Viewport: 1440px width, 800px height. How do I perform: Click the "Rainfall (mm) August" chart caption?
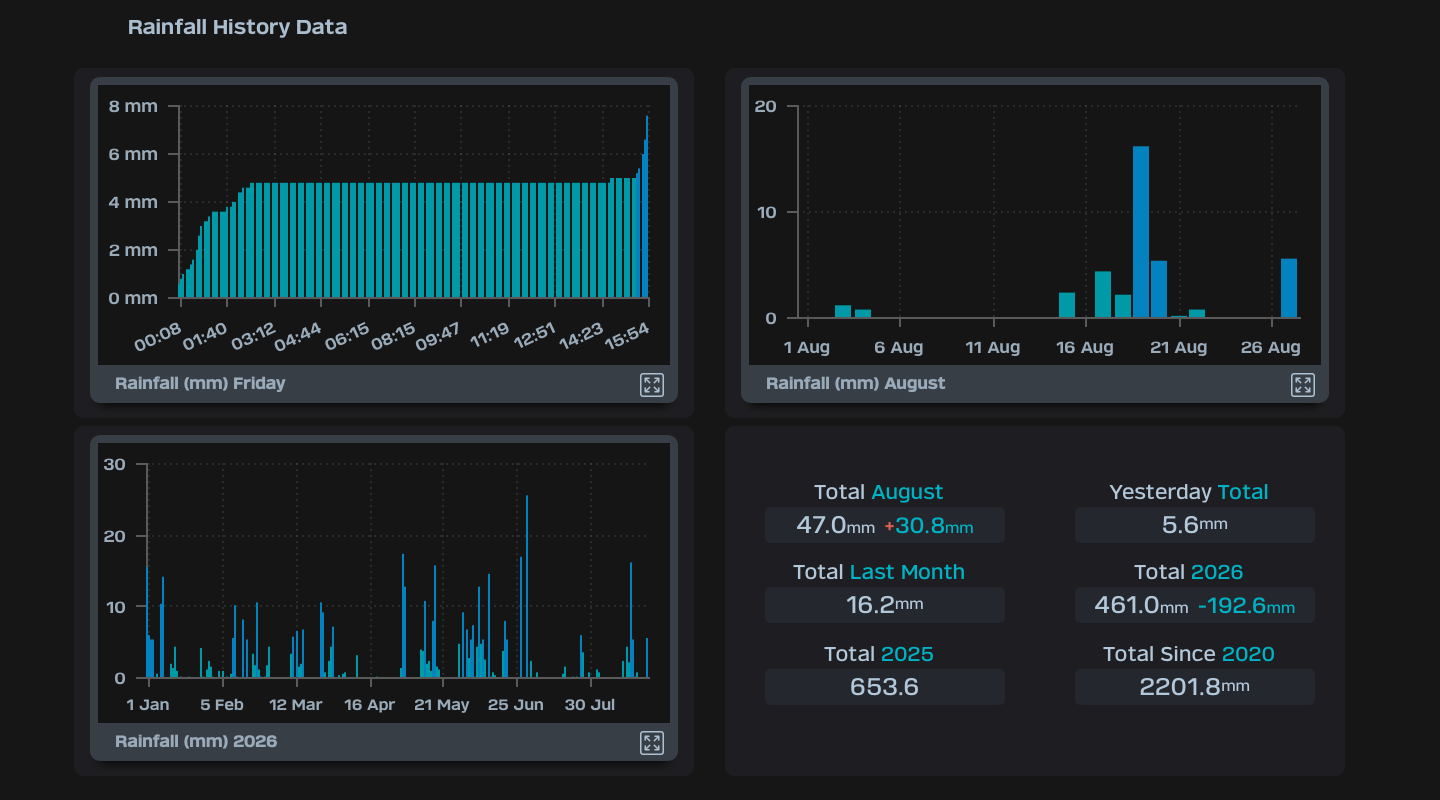(855, 383)
